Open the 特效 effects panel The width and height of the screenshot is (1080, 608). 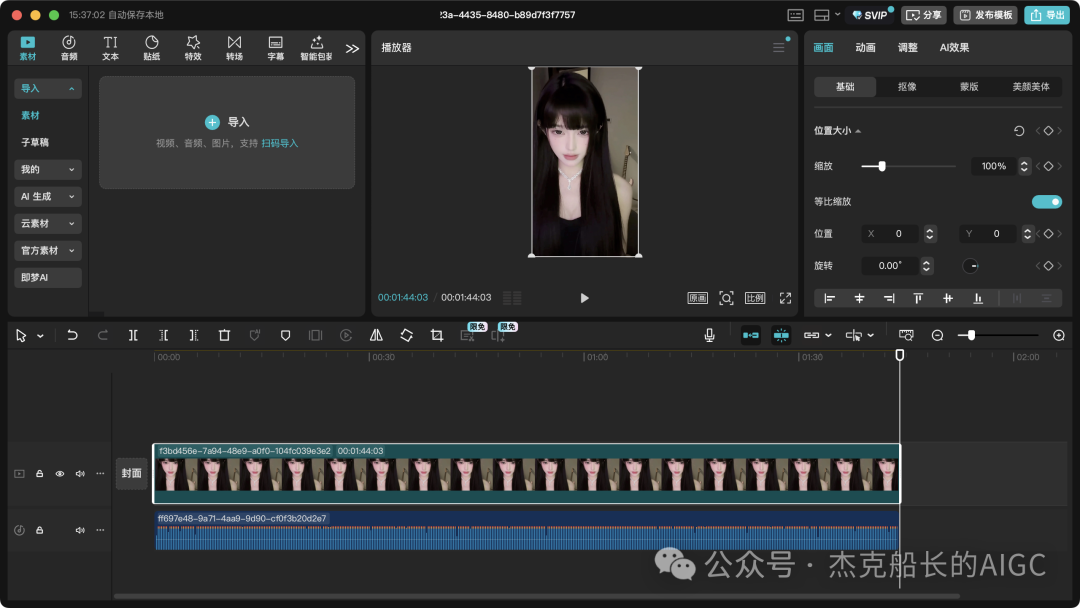coord(193,47)
